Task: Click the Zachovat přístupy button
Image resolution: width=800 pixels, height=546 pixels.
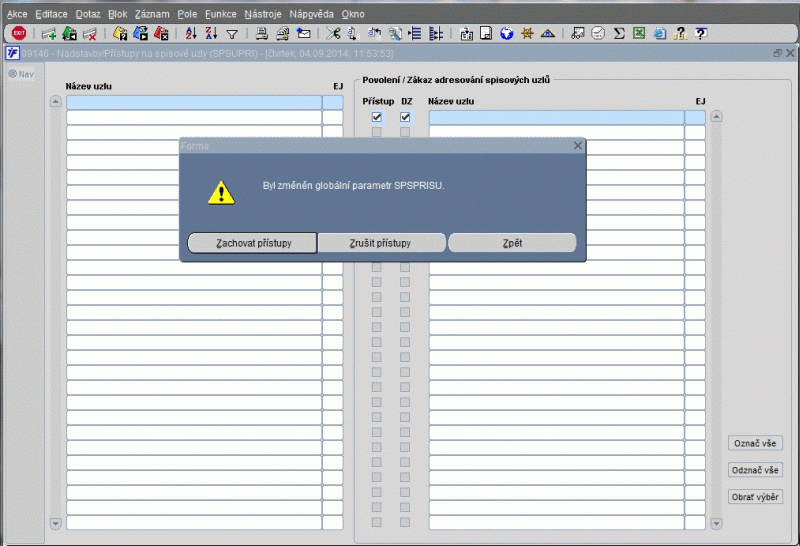Action: 253,243
